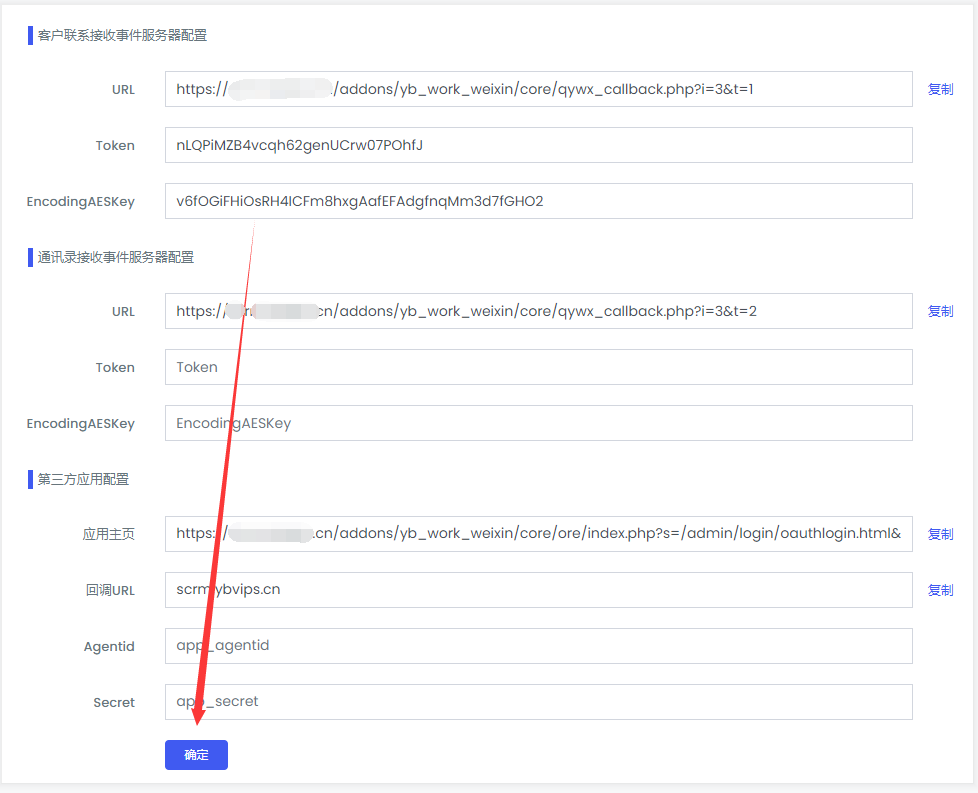978x793 pixels.
Task: Click the 回调URL field label
Action: (x=110, y=590)
